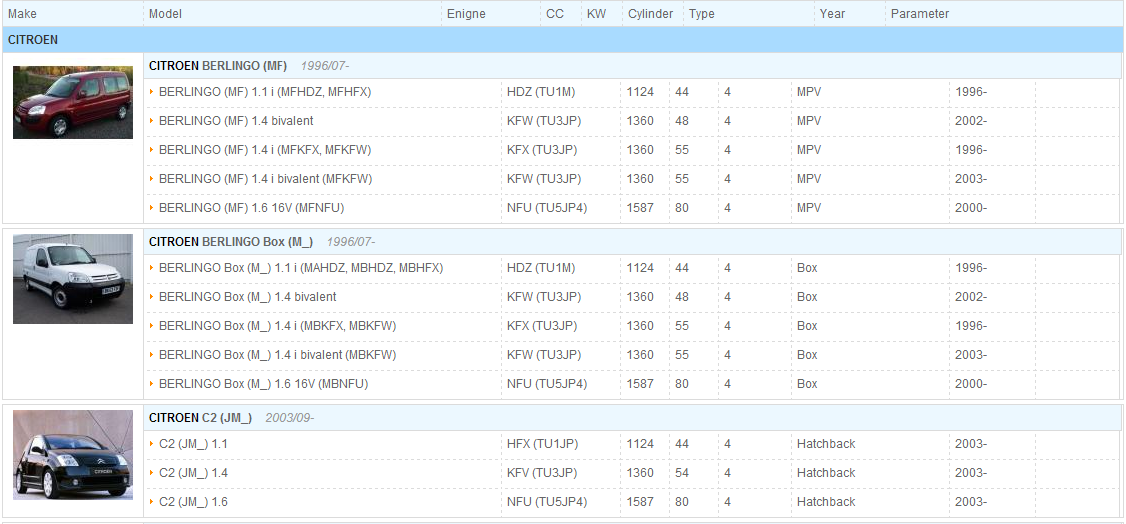Click the orange arrow beside BERLINGO Box 1.1 i
Screen dimensions: 1126x524
click(x=152, y=268)
